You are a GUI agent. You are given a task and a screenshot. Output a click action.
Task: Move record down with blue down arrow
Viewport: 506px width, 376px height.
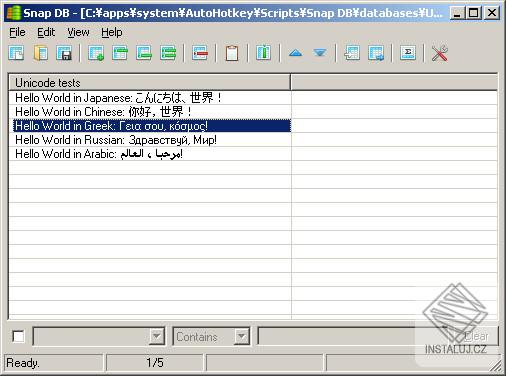point(320,53)
